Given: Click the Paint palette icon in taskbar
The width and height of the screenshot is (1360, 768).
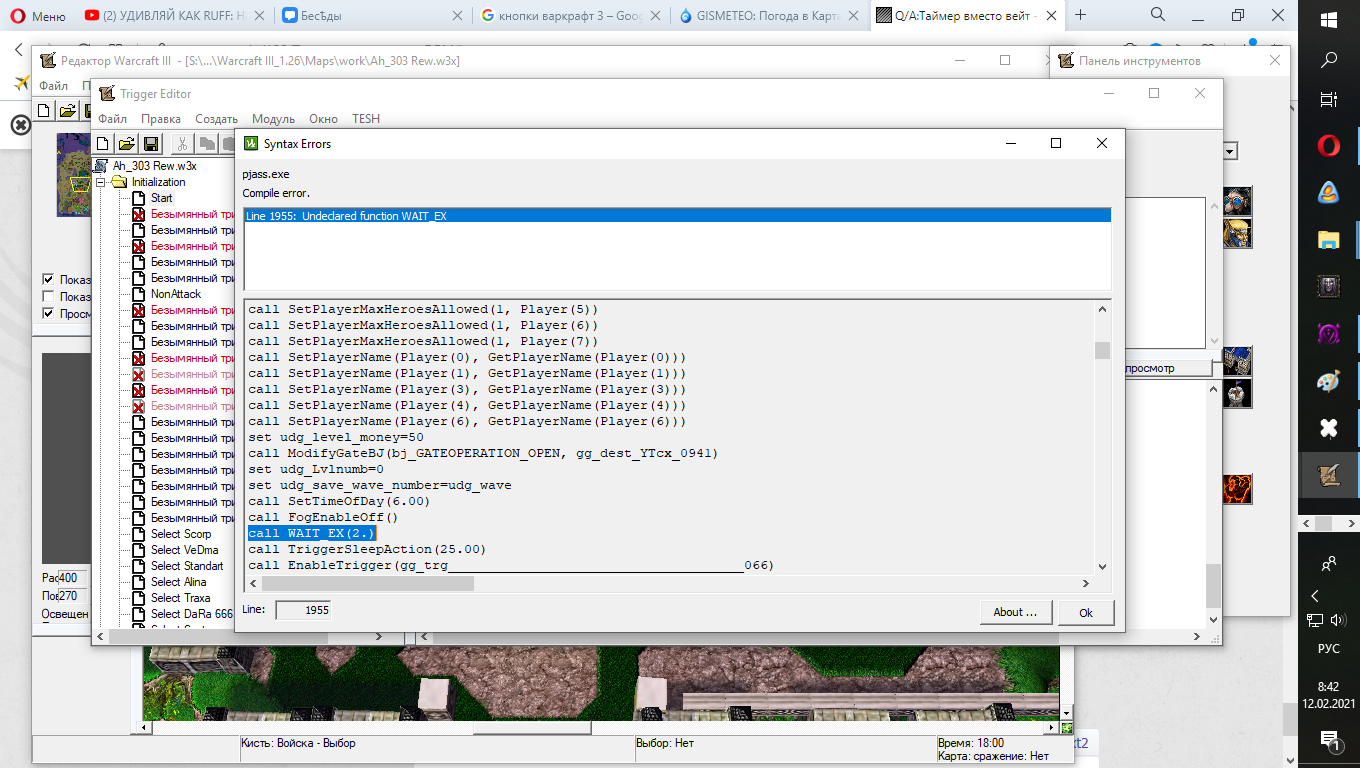Looking at the screenshot, I should tap(1328, 382).
